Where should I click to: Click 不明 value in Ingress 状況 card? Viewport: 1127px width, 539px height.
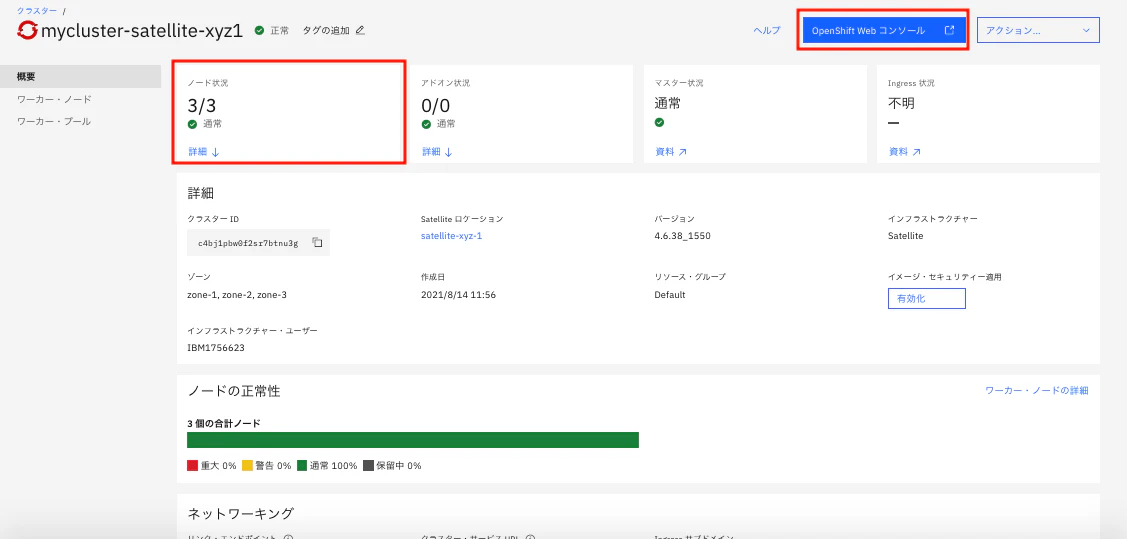tap(901, 103)
